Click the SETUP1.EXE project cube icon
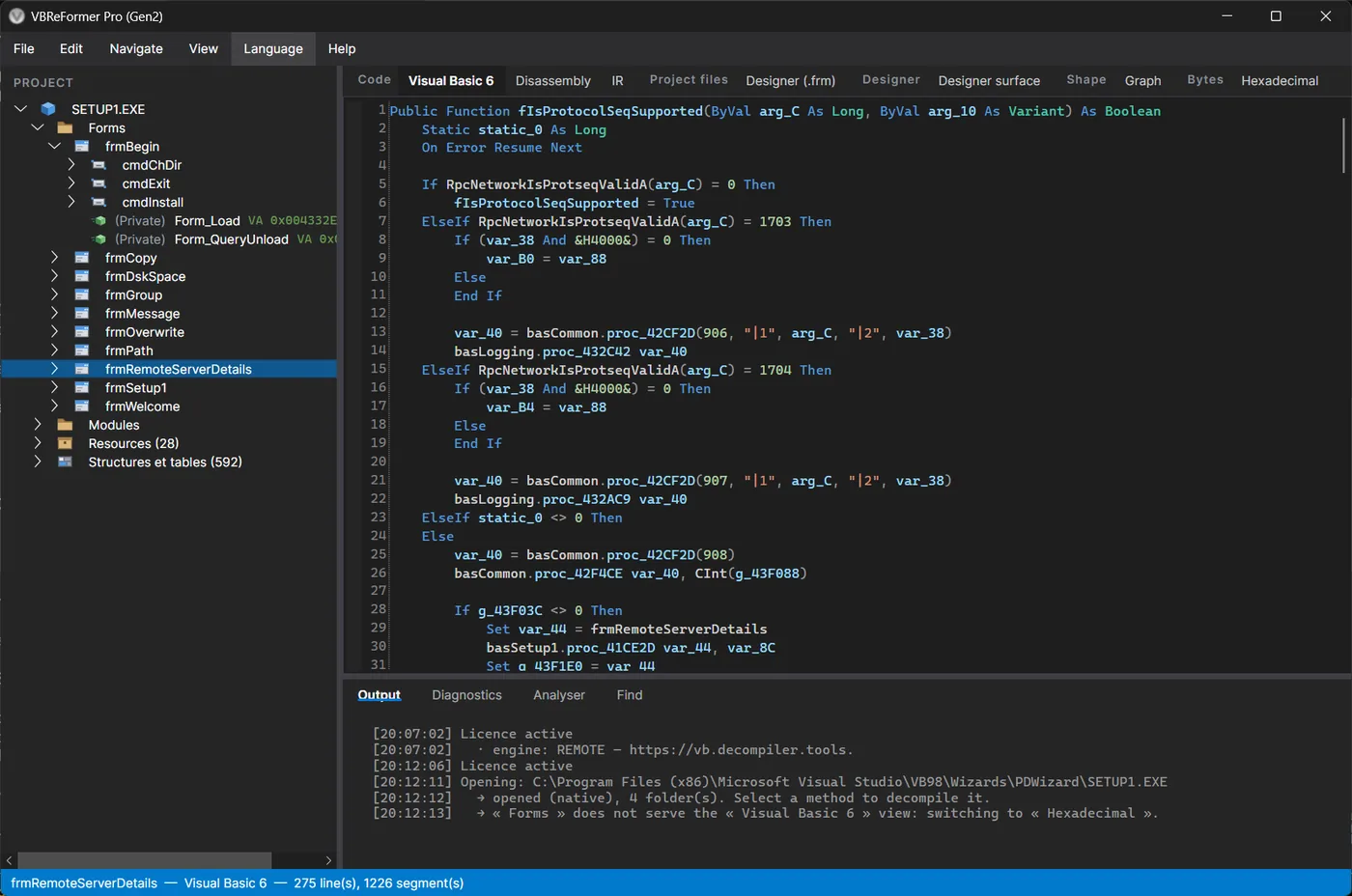The image size is (1352, 896). pyautogui.click(x=48, y=109)
